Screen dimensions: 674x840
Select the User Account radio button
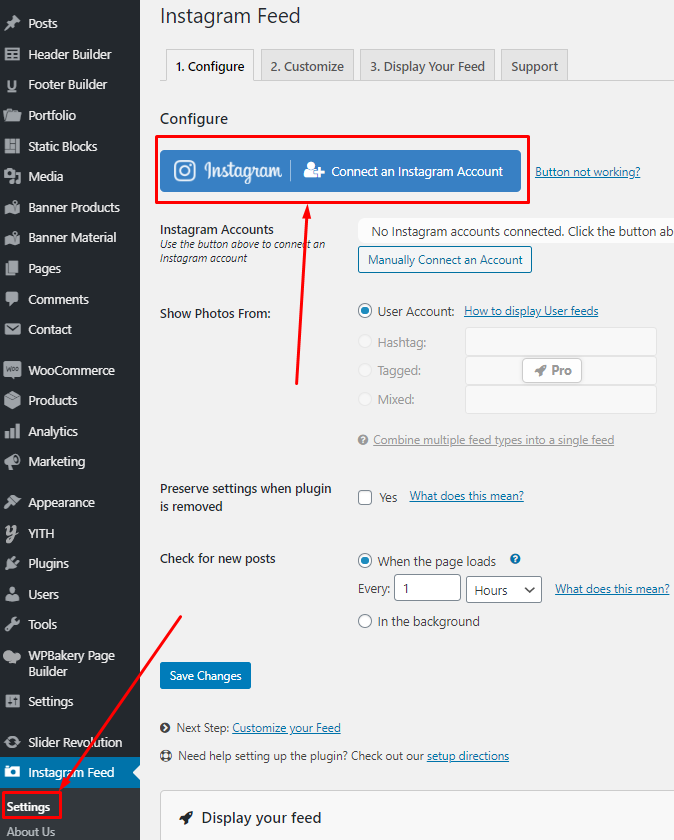(x=365, y=311)
